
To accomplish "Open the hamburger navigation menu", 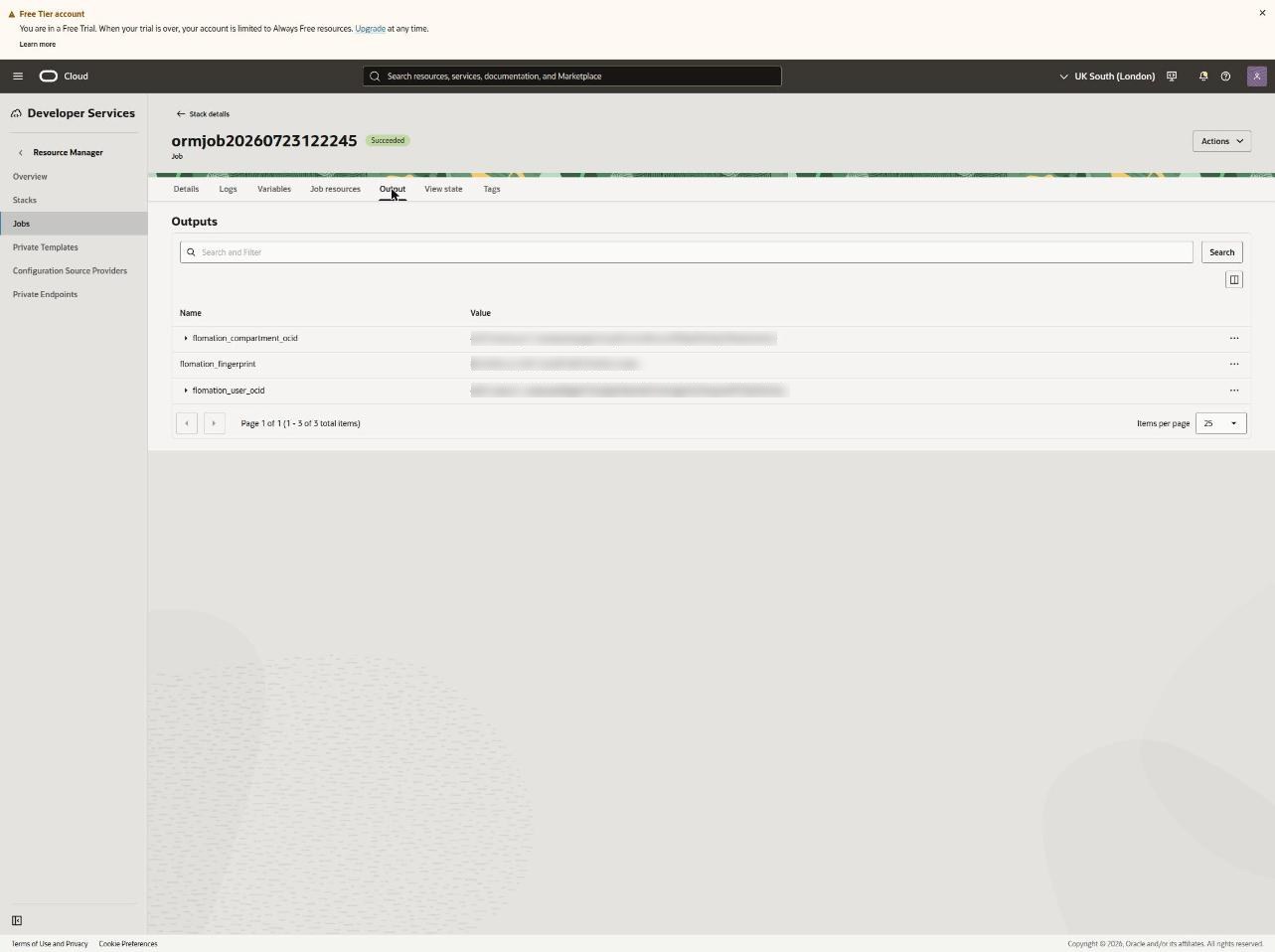I will point(18,77).
